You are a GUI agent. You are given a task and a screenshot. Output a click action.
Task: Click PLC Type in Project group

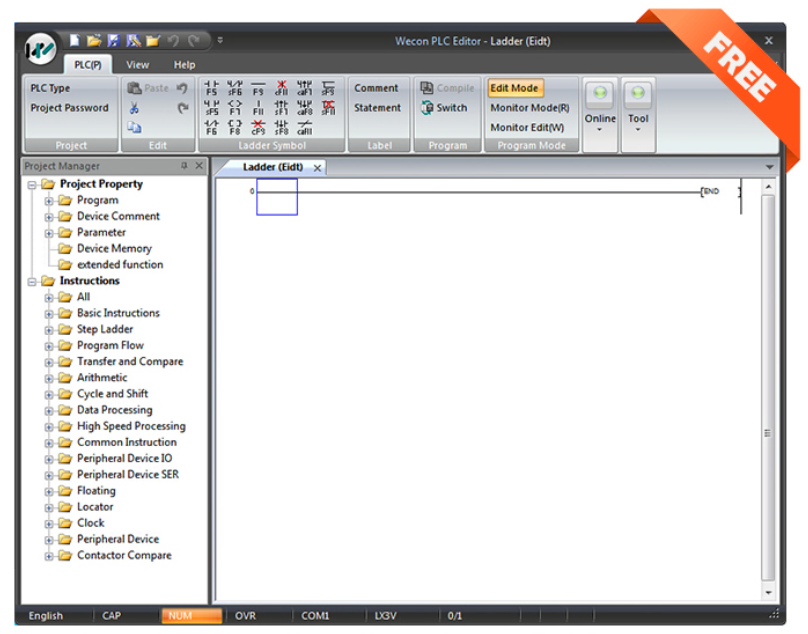50,88
